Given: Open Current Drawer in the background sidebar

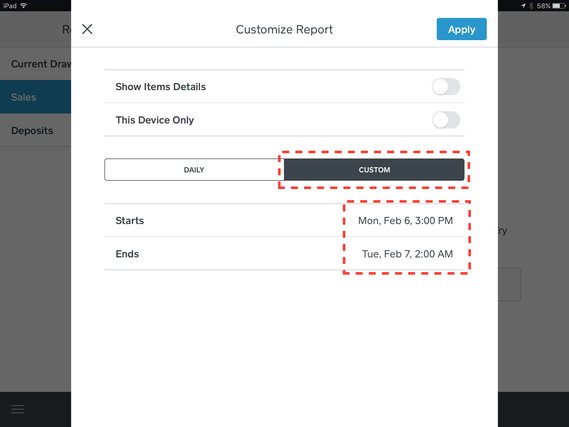Looking at the screenshot, I should point(36,64).
